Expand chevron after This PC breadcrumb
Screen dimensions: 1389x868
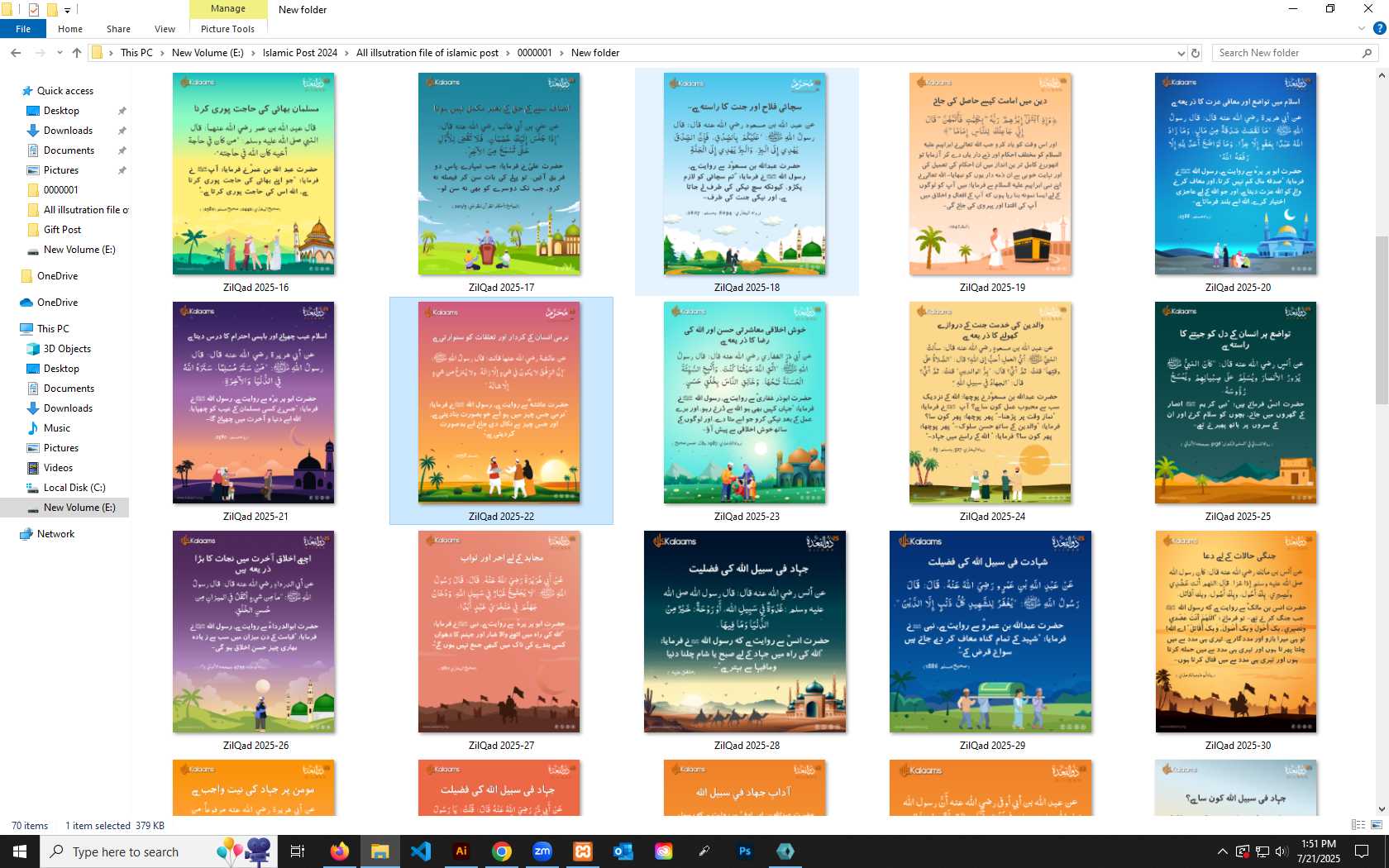[x=162, y=53]
